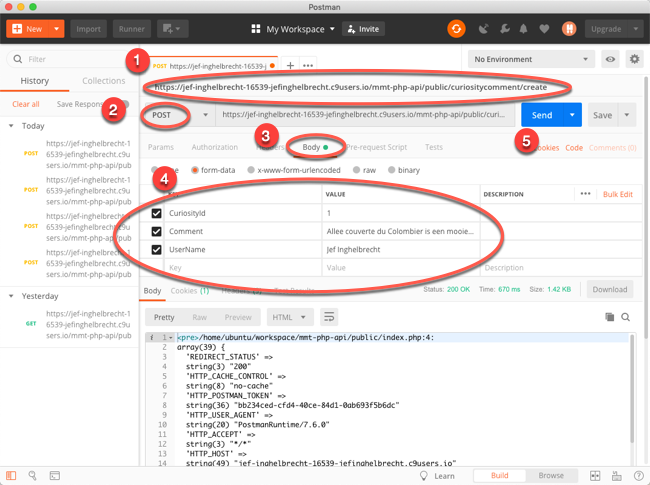
Task: Open manage environments gear icon
Action: coord(634,59)
